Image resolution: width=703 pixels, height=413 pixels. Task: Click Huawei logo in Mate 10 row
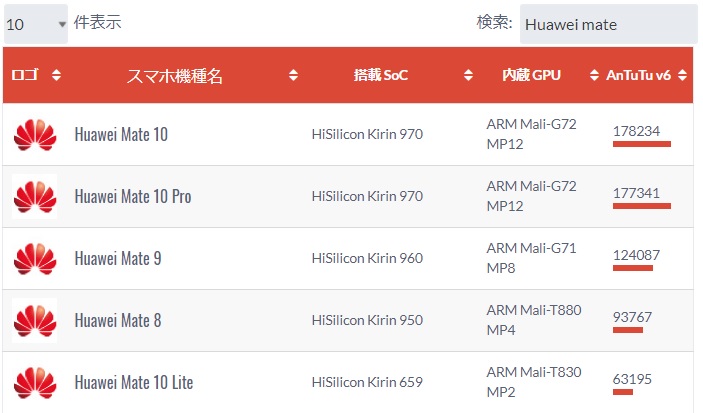pyautogui.click(x=35, y=135)
